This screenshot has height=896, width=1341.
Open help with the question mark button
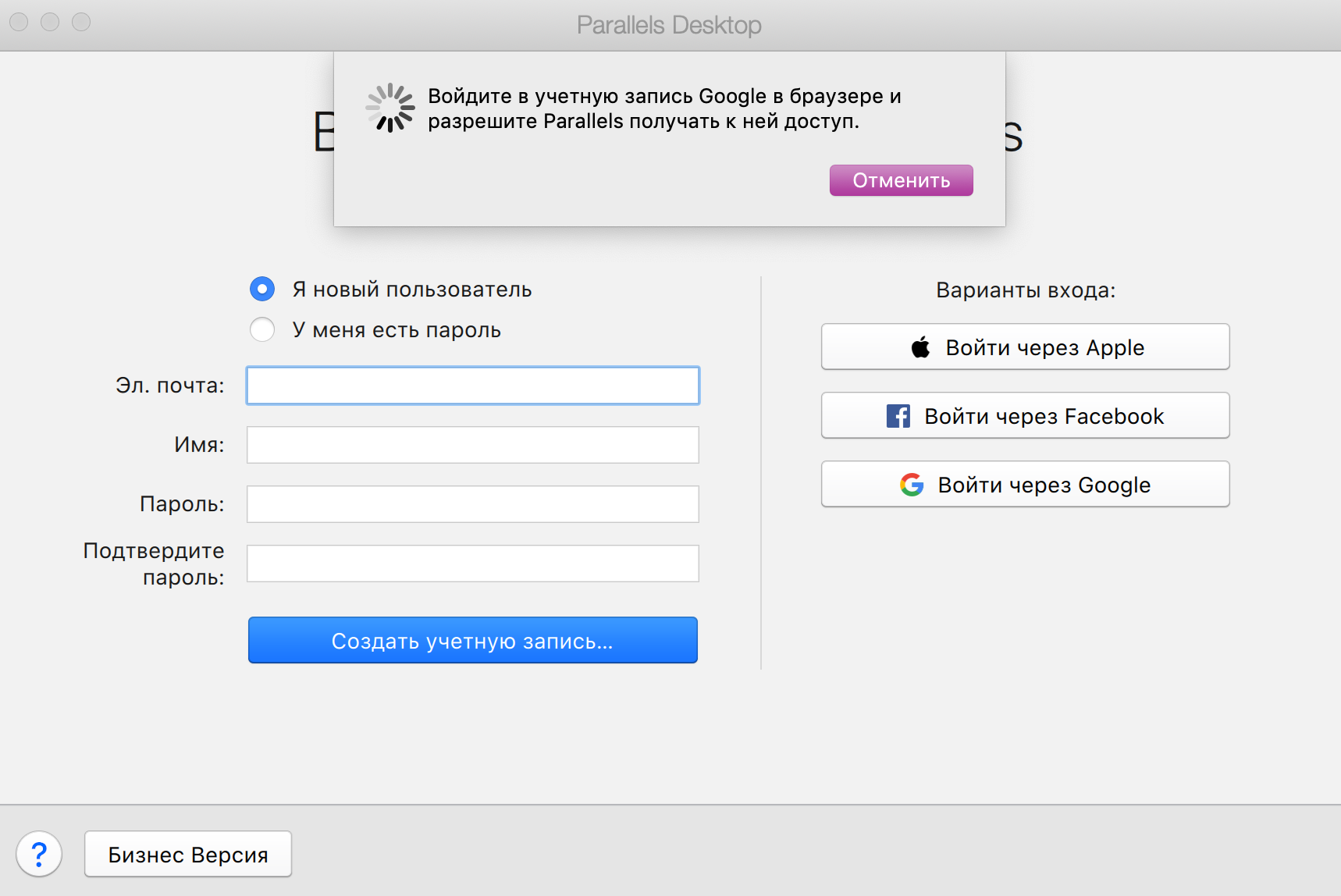39,855
